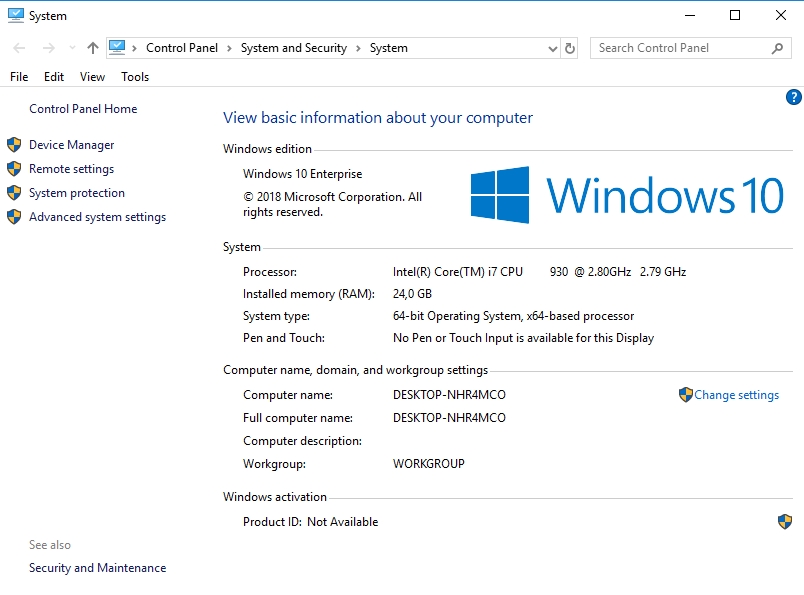Click the WORKGROUP value

pyautogui.click(x=429, y=464)
